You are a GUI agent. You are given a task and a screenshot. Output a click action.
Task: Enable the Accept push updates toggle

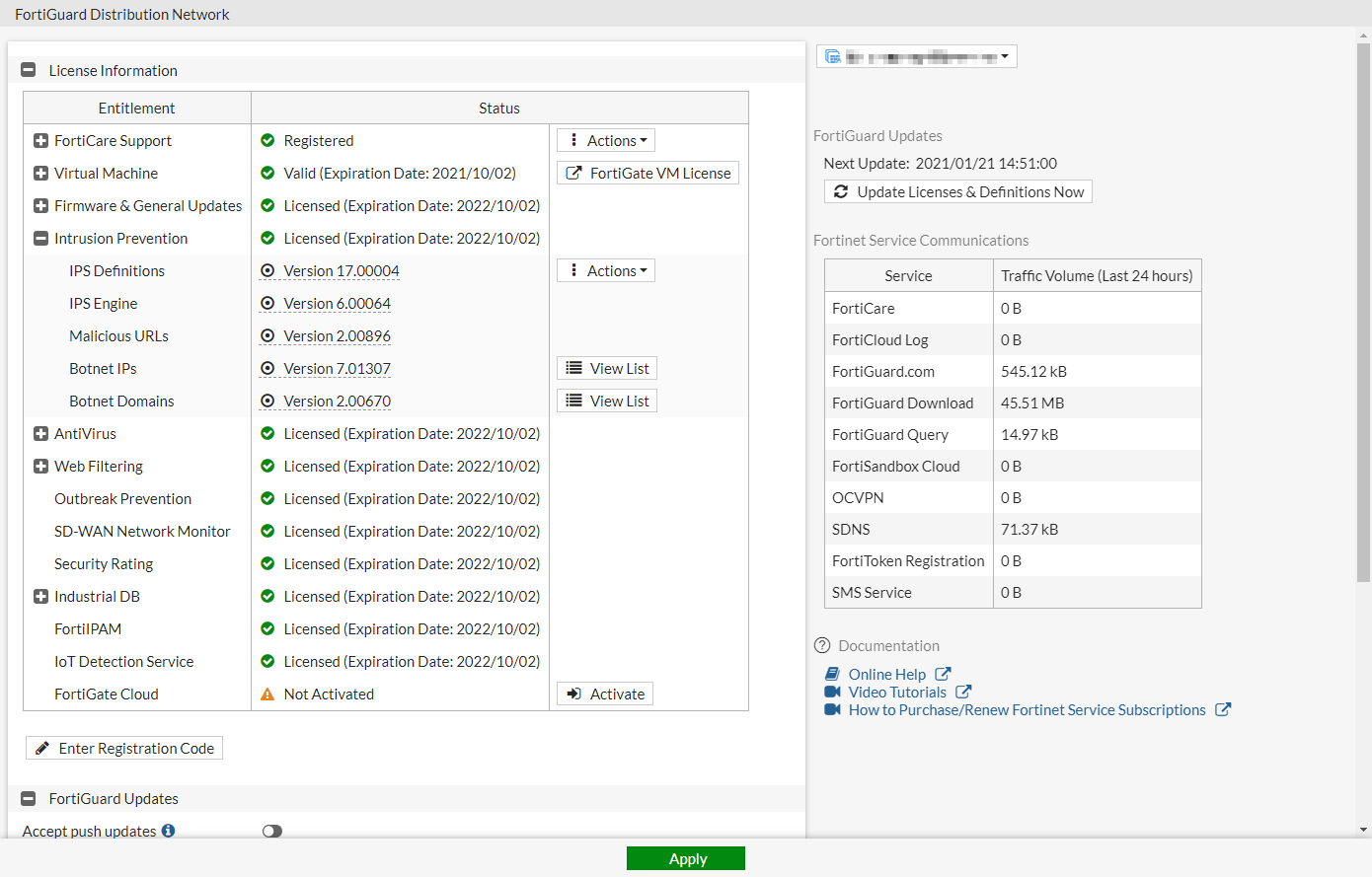[272, 831]
